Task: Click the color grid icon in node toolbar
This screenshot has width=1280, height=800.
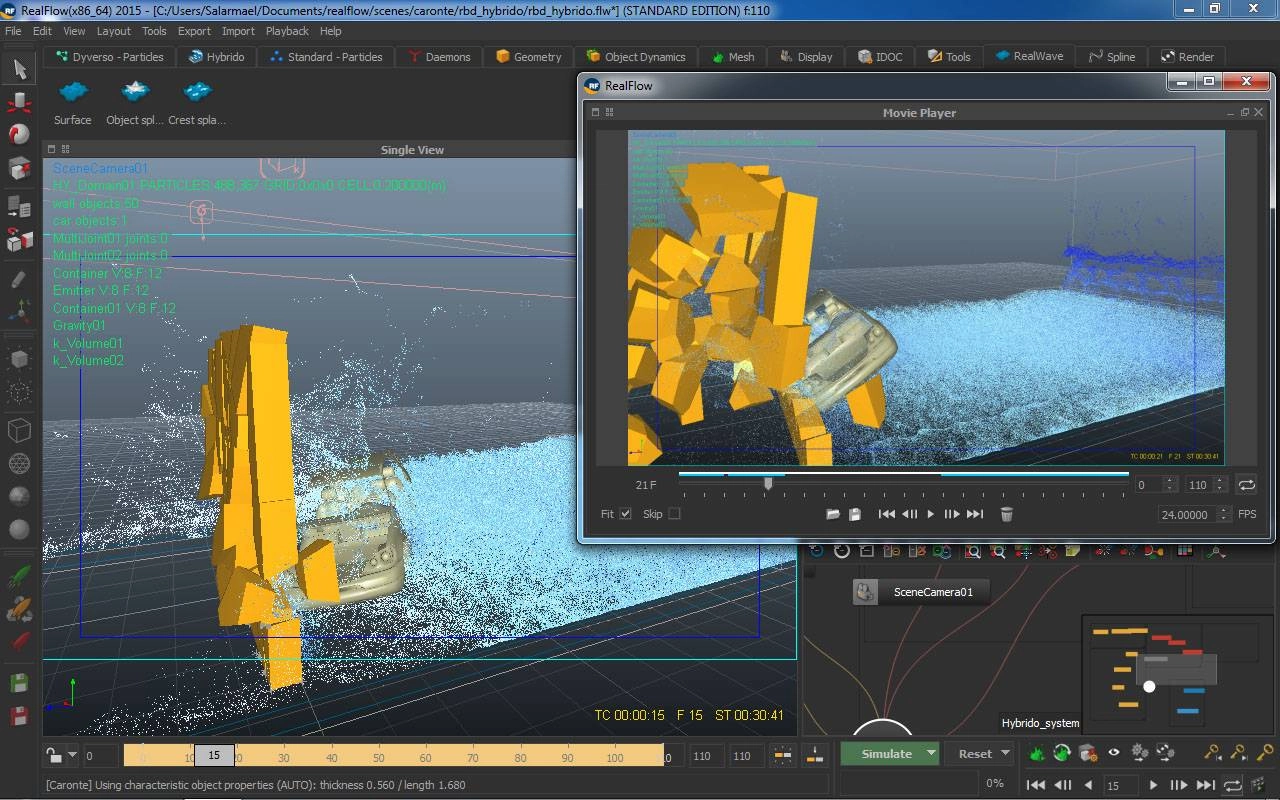Action: point(1184,551)
